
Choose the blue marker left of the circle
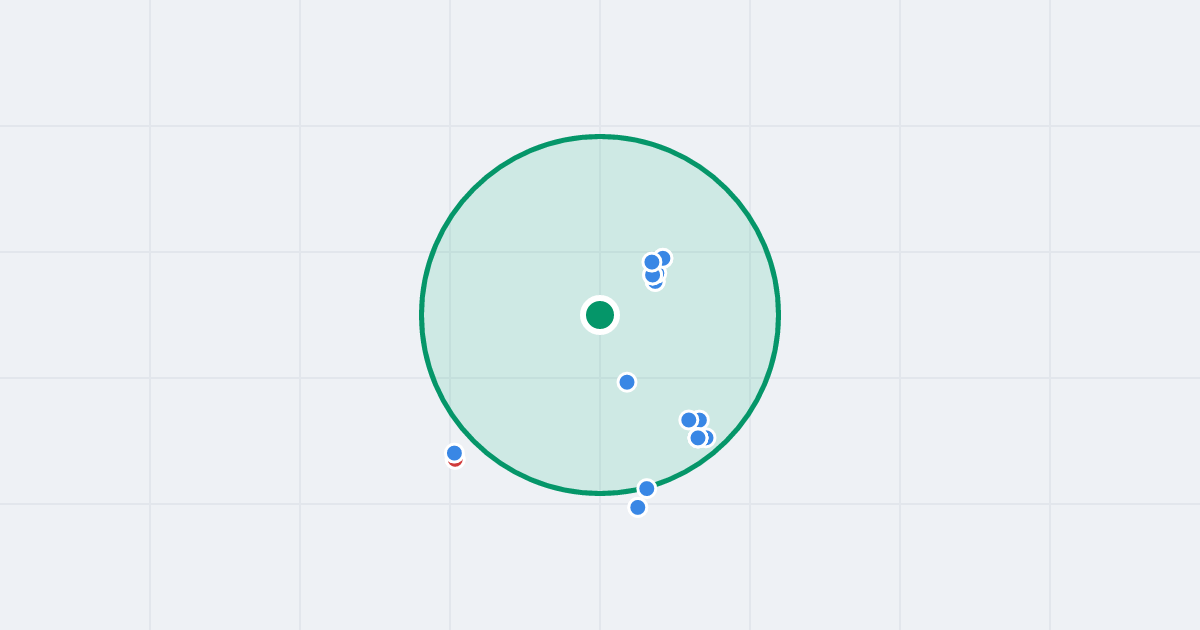coord(454,453)
